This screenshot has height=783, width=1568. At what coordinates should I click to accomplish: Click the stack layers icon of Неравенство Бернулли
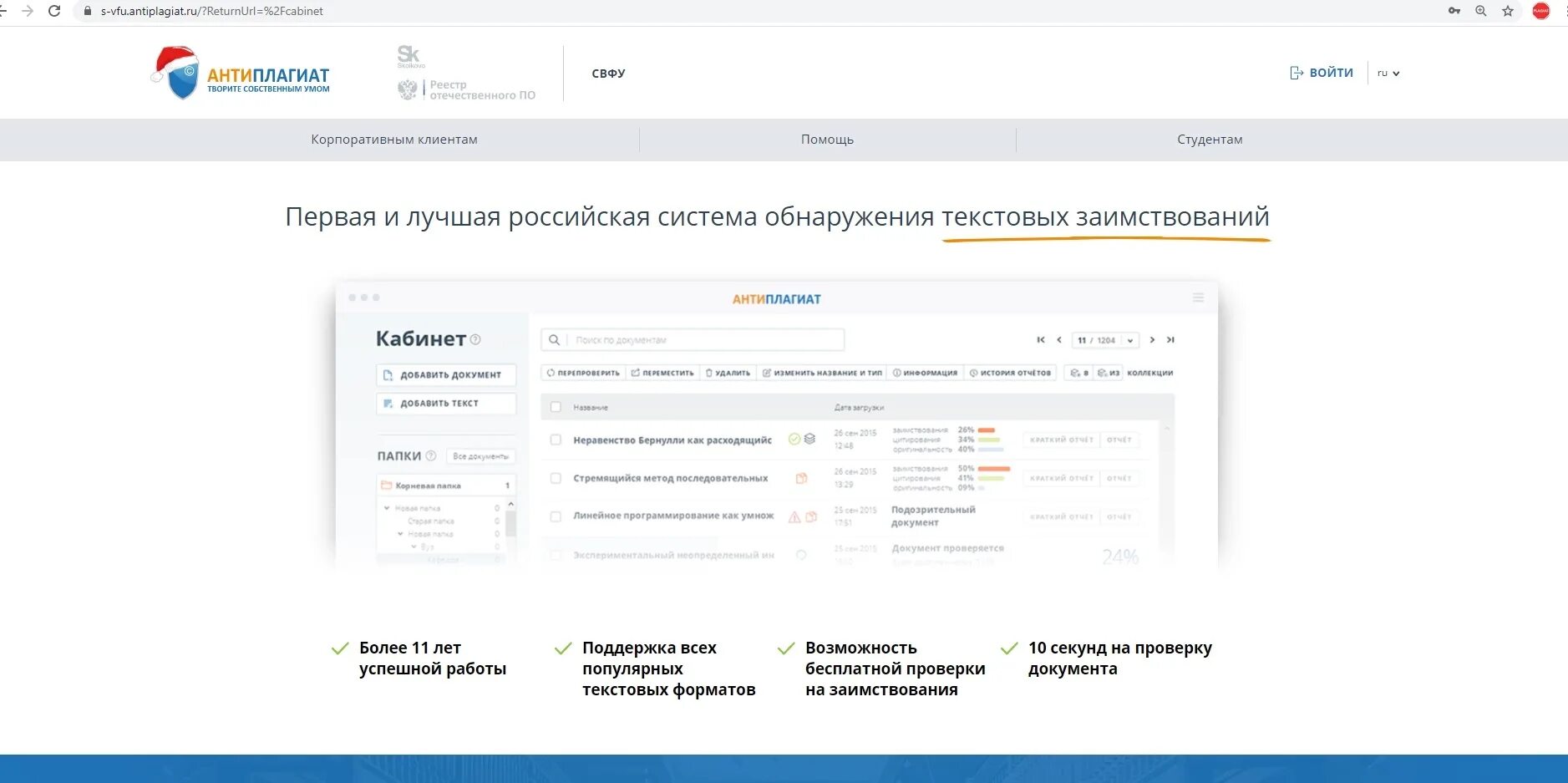pyautogui.click(x=809, y=439)
